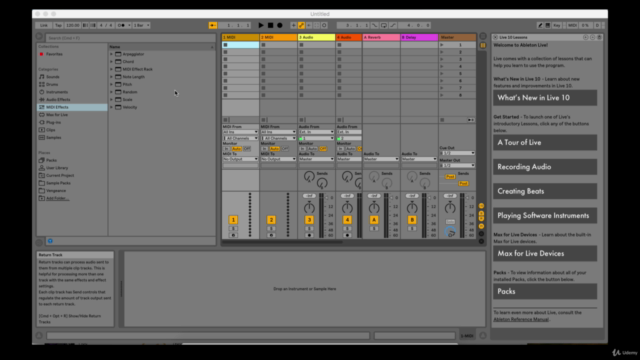
Task: Select the A Reverb return track header
Action: 381,37
